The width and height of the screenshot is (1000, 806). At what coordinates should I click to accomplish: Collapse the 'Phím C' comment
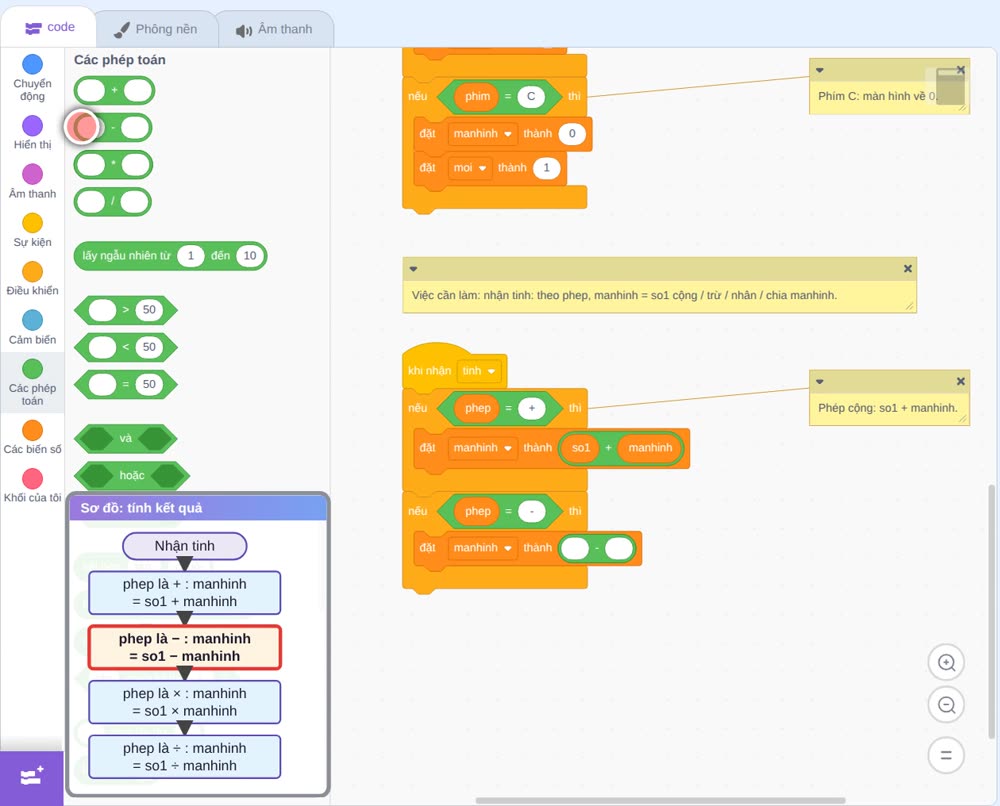point(820,70)
